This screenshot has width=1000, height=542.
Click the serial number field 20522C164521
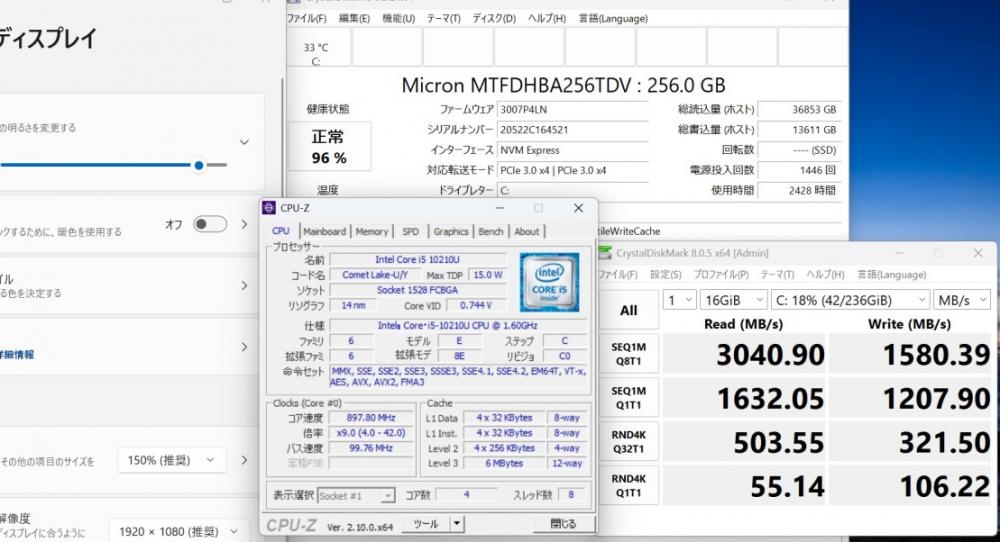(x=573, y=130)
